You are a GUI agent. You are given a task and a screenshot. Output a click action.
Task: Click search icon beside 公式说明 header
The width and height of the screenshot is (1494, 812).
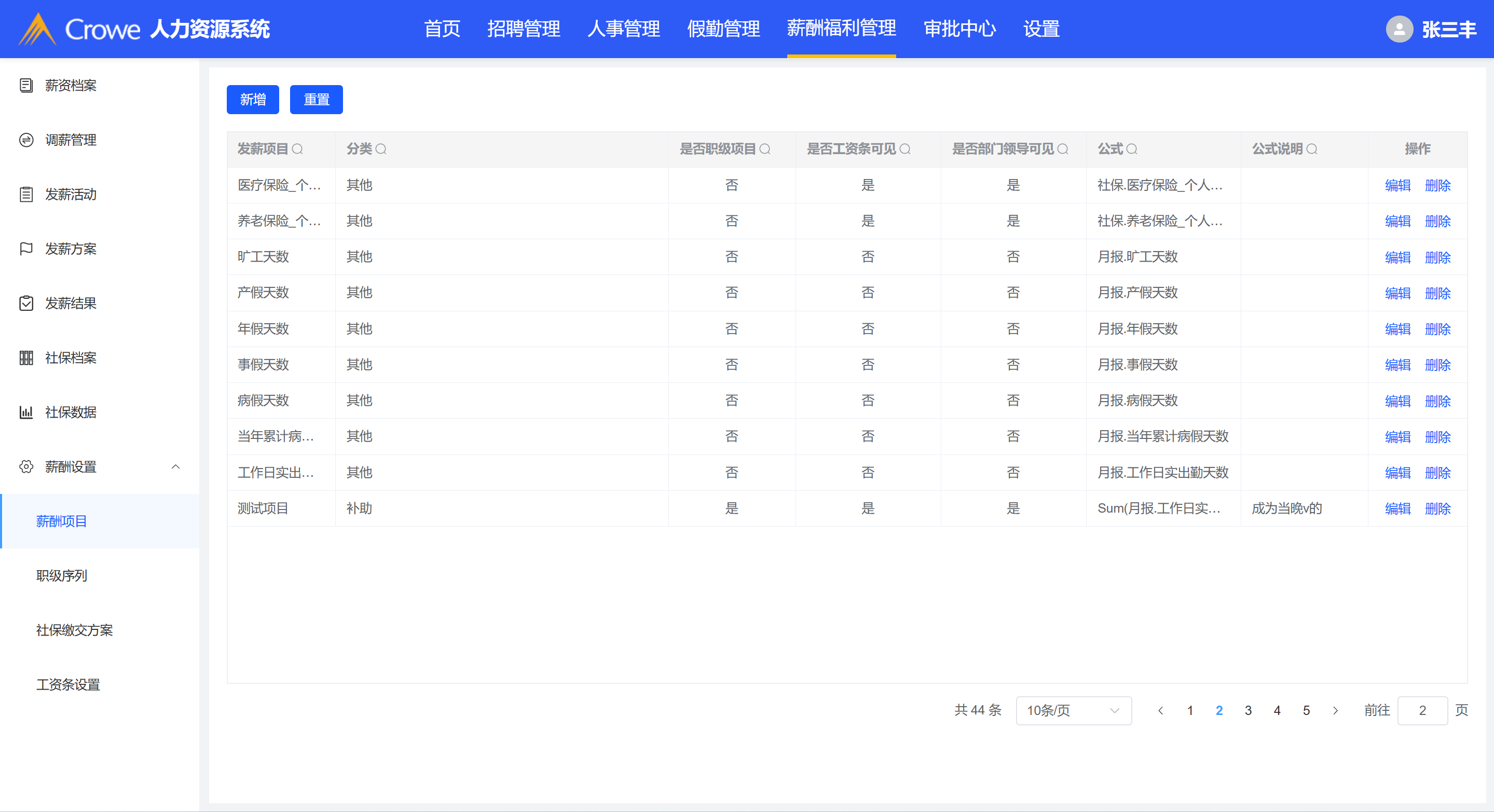pos(1312,149)
